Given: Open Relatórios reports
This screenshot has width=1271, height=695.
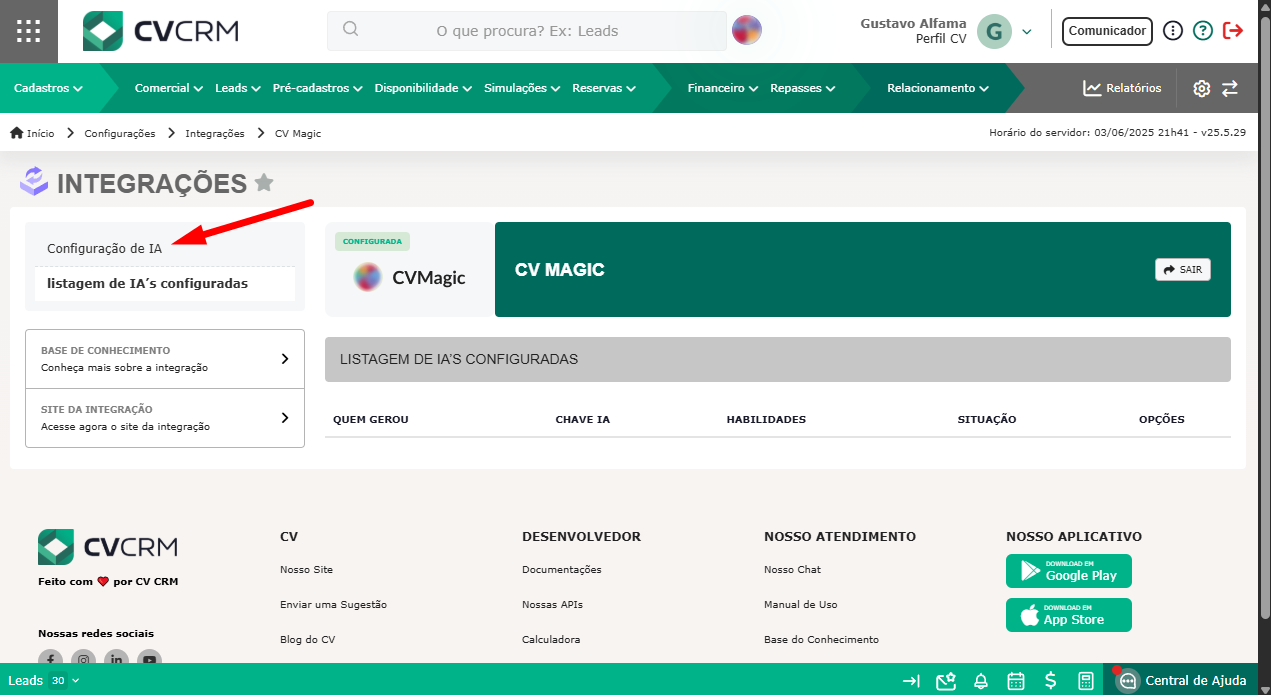Looking at the screenshot, I should pyautogui.click(x=1122, y=88).
